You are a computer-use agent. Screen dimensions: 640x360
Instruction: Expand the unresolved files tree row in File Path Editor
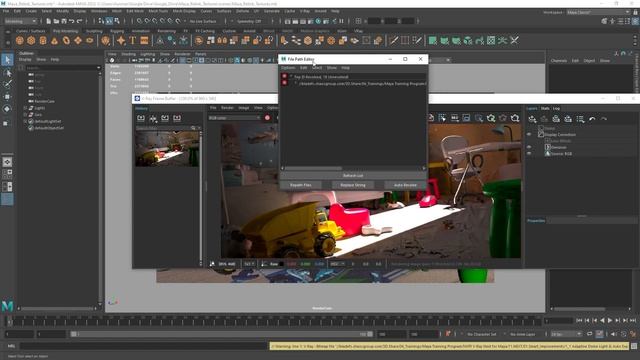pos(291,76)
